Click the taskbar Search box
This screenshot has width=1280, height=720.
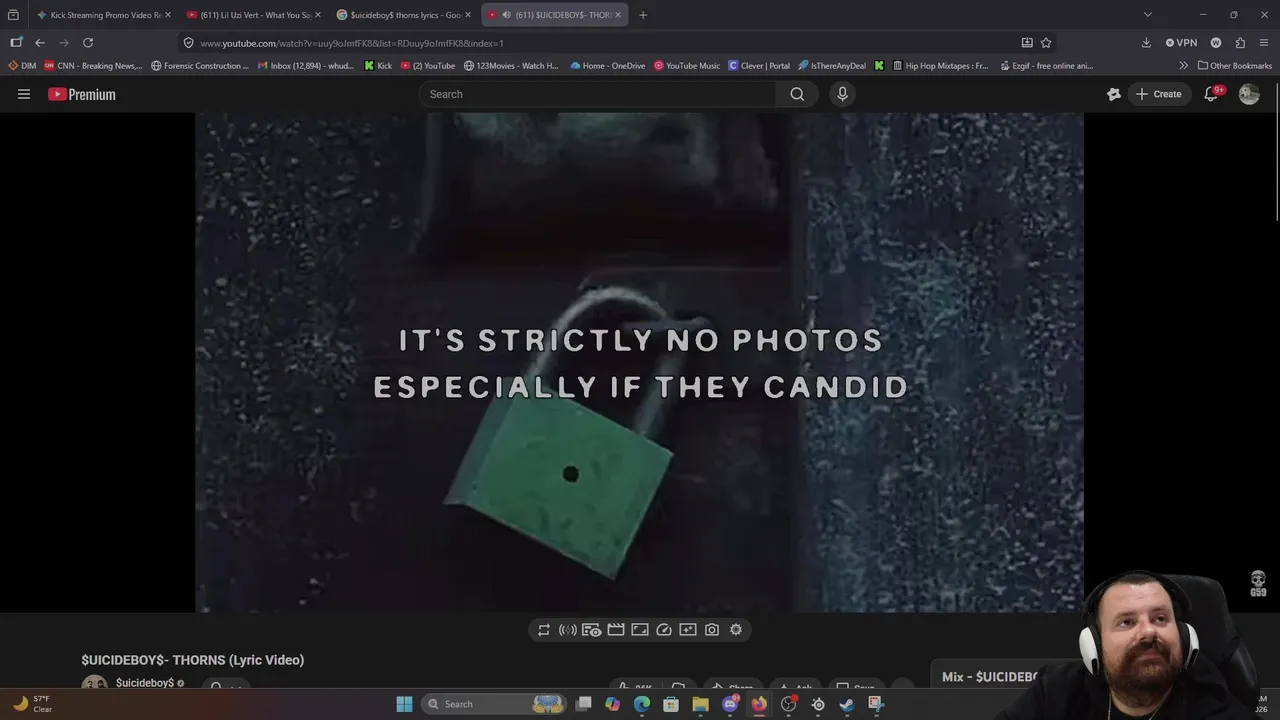click(494, 704)
